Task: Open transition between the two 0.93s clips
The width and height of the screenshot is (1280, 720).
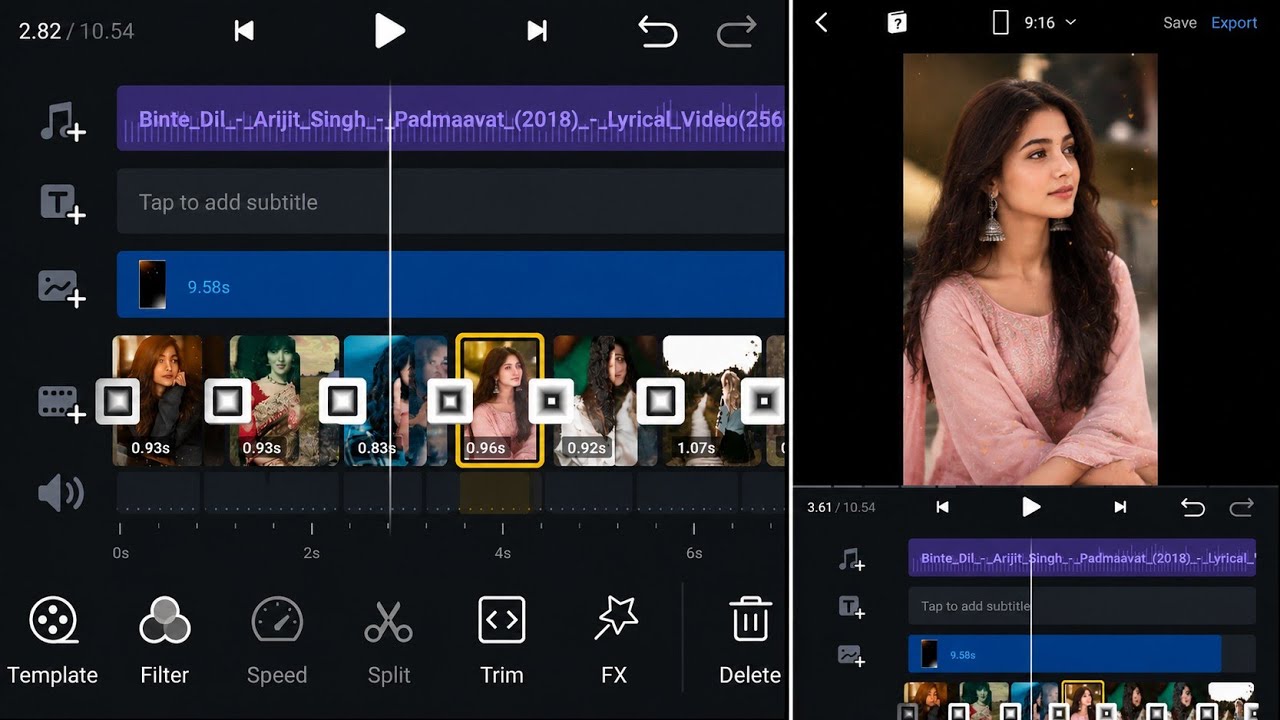Action: click(228, 401)
